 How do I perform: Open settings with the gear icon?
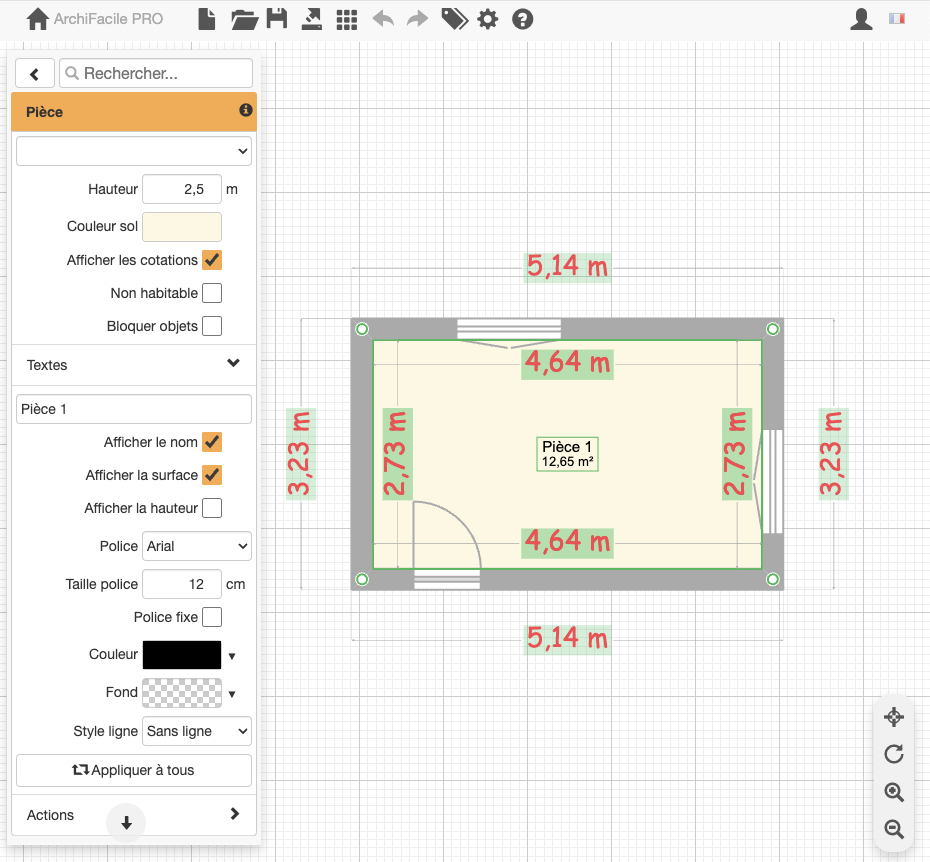pyautogui.click(x=487, y=19)
